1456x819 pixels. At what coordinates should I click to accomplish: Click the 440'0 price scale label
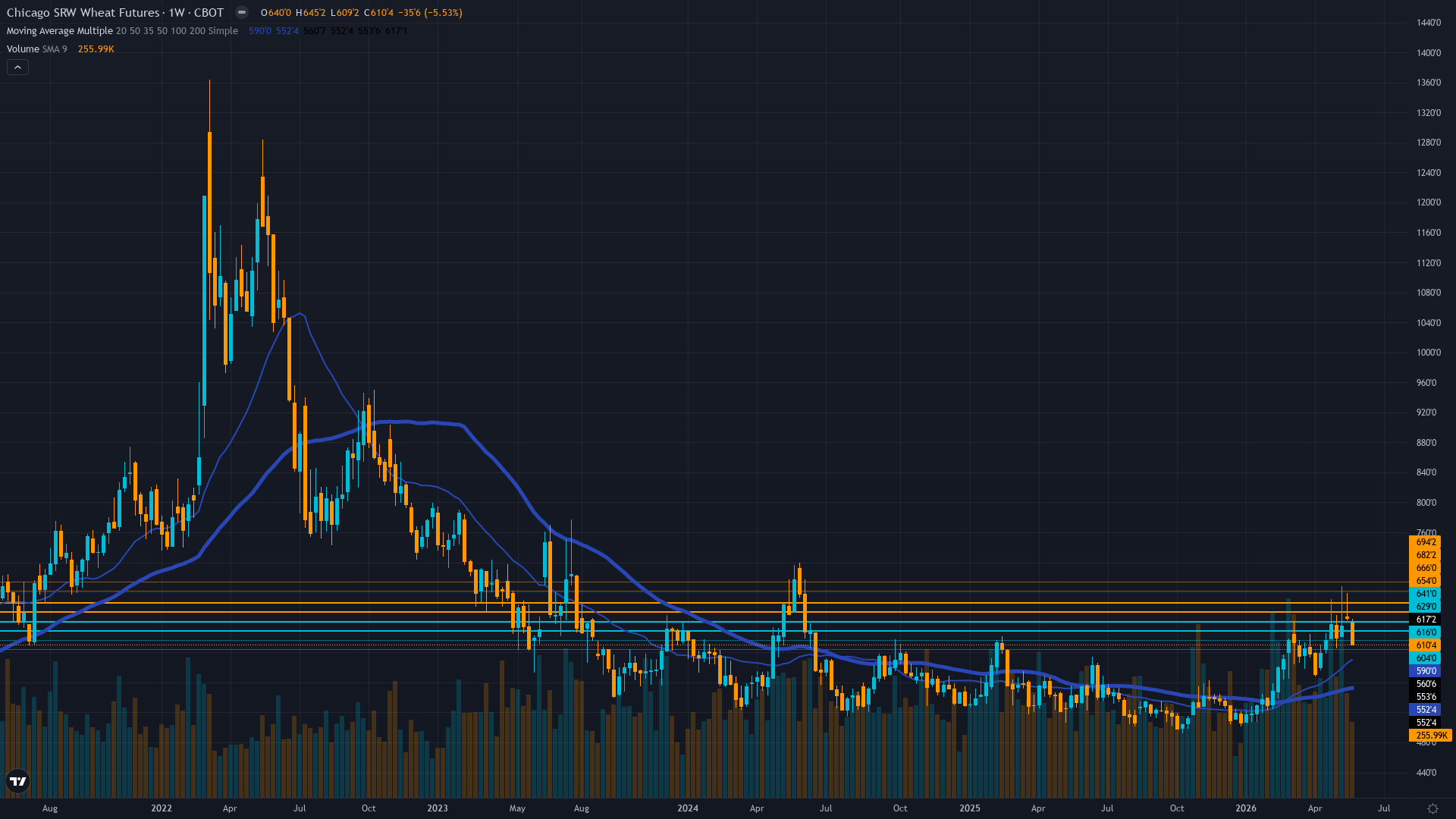[1426, 773]
